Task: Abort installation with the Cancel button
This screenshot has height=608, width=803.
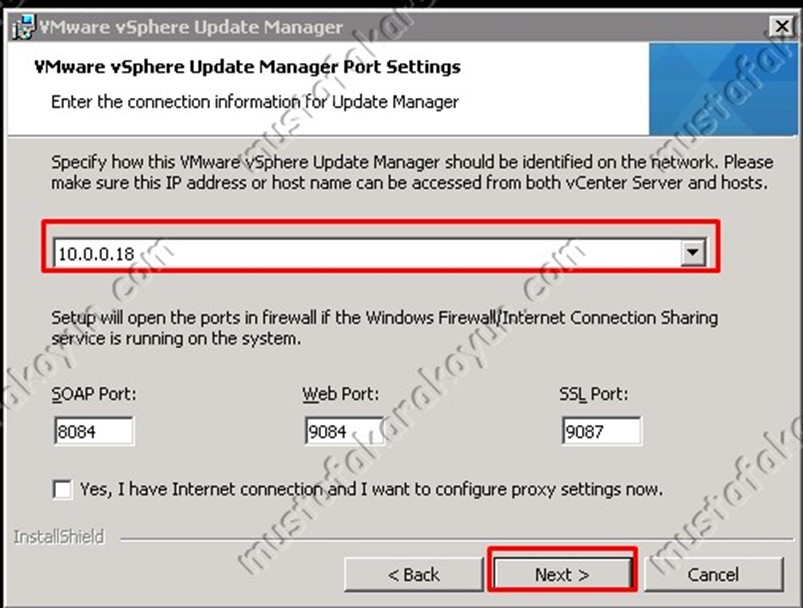Action: (713, 575)
